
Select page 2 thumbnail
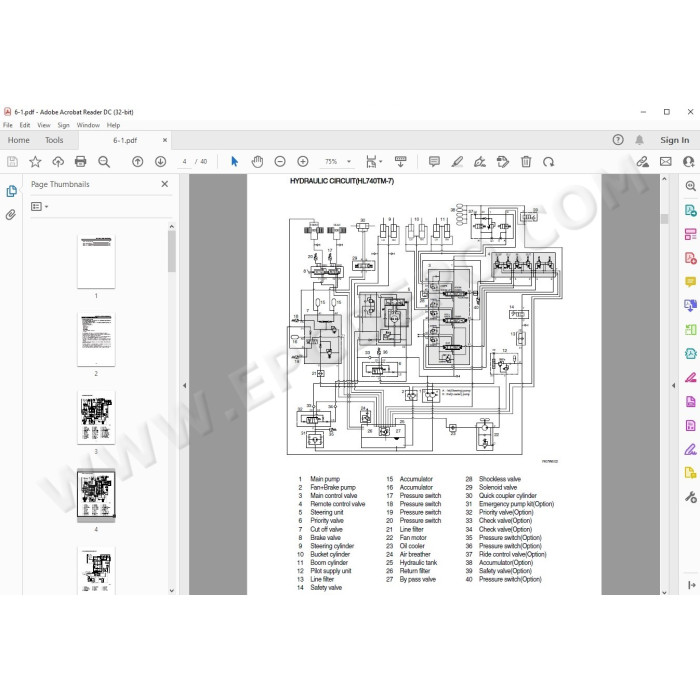click(x=96, y=339)
